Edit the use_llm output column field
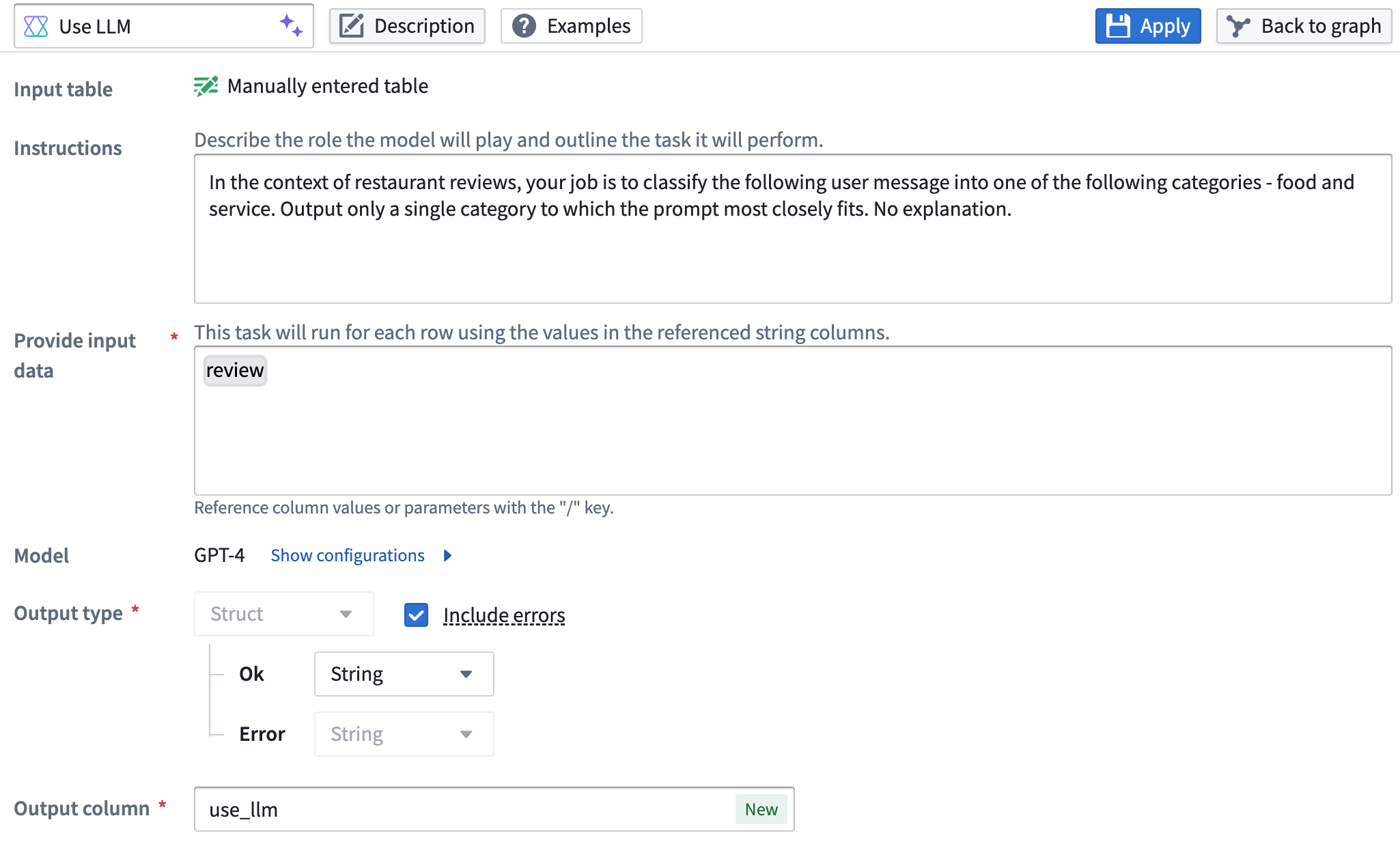Screen dimensions: 1400x859 (494, 809)
